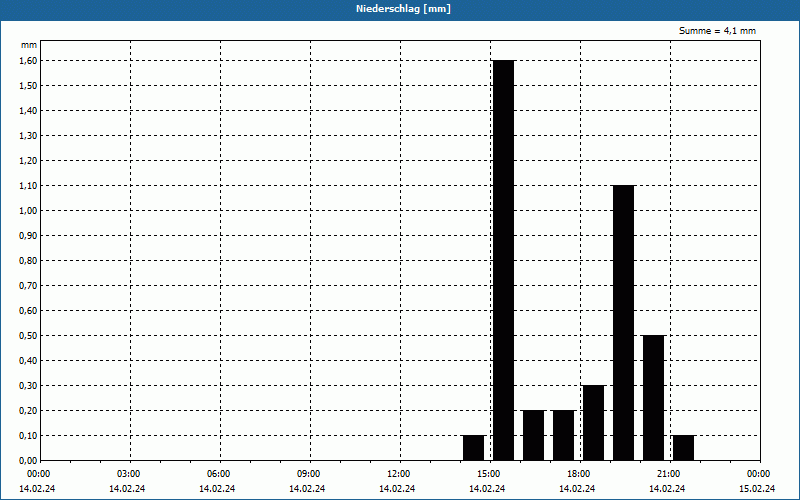This screenshot has width=800, height=500.
Task: Select the 18:00 time axis label
Action: coord(579,474)
